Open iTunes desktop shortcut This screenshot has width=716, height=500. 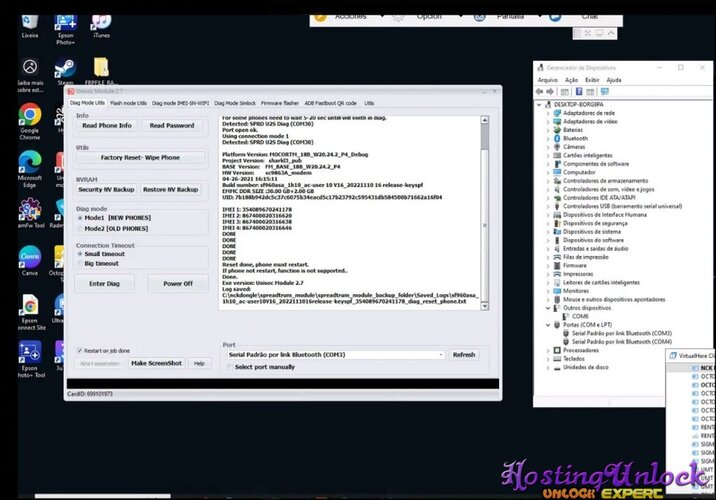[101, 26]
